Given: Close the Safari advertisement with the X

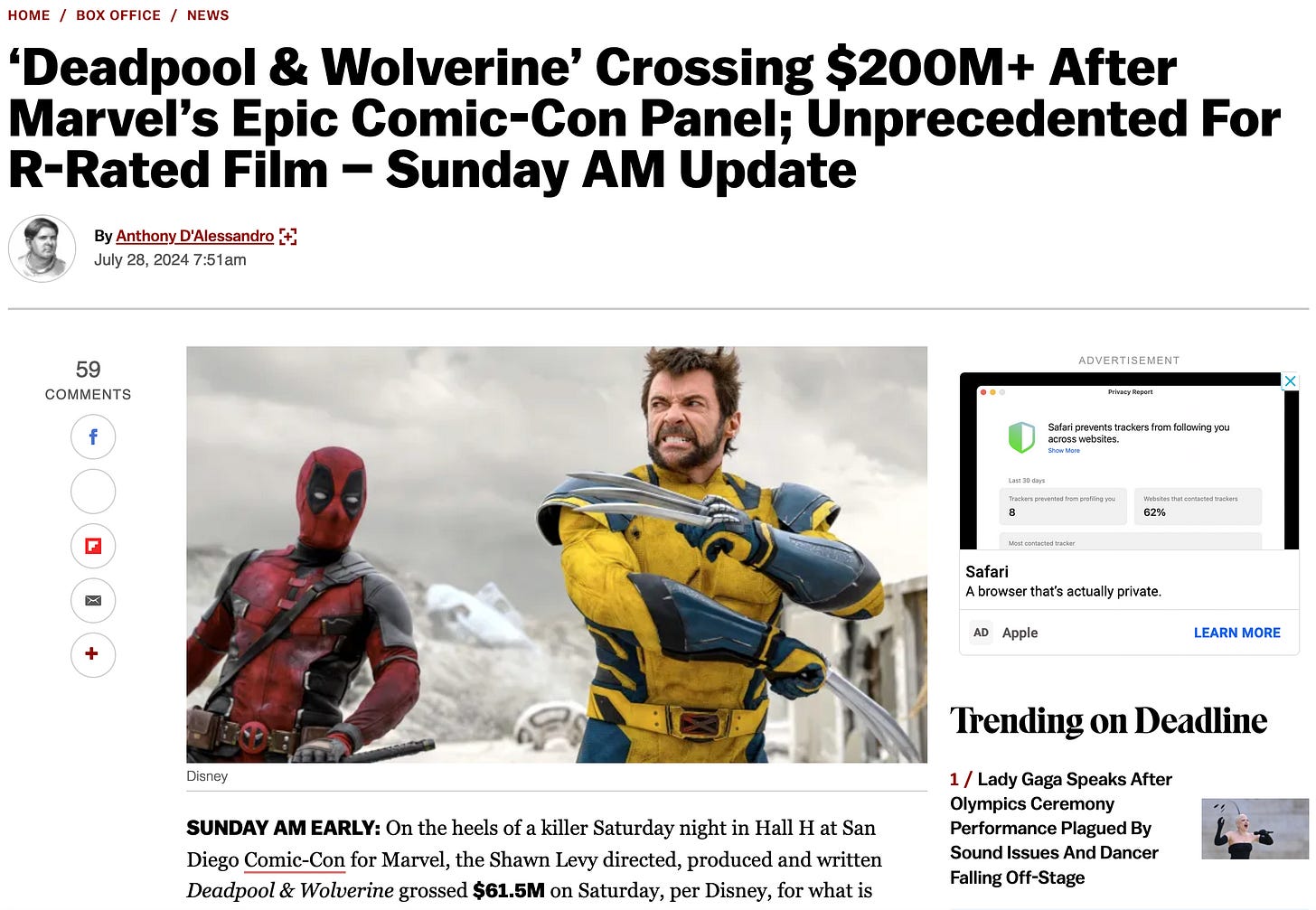Looking at the screenshot, I should [x=1291, y=381].
